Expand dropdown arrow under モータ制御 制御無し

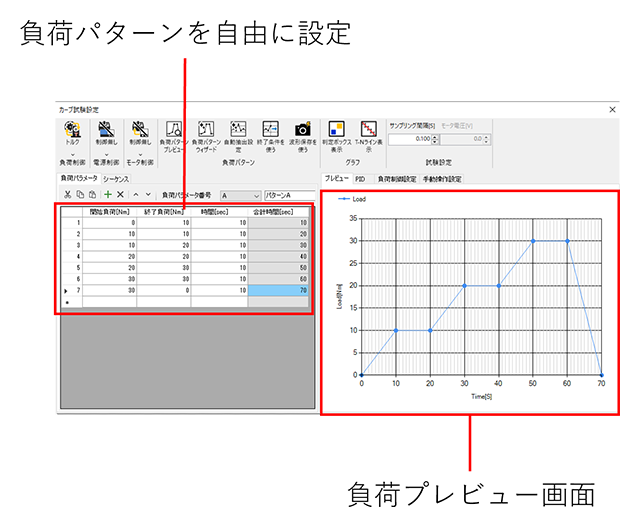click(x=140, y=154)
